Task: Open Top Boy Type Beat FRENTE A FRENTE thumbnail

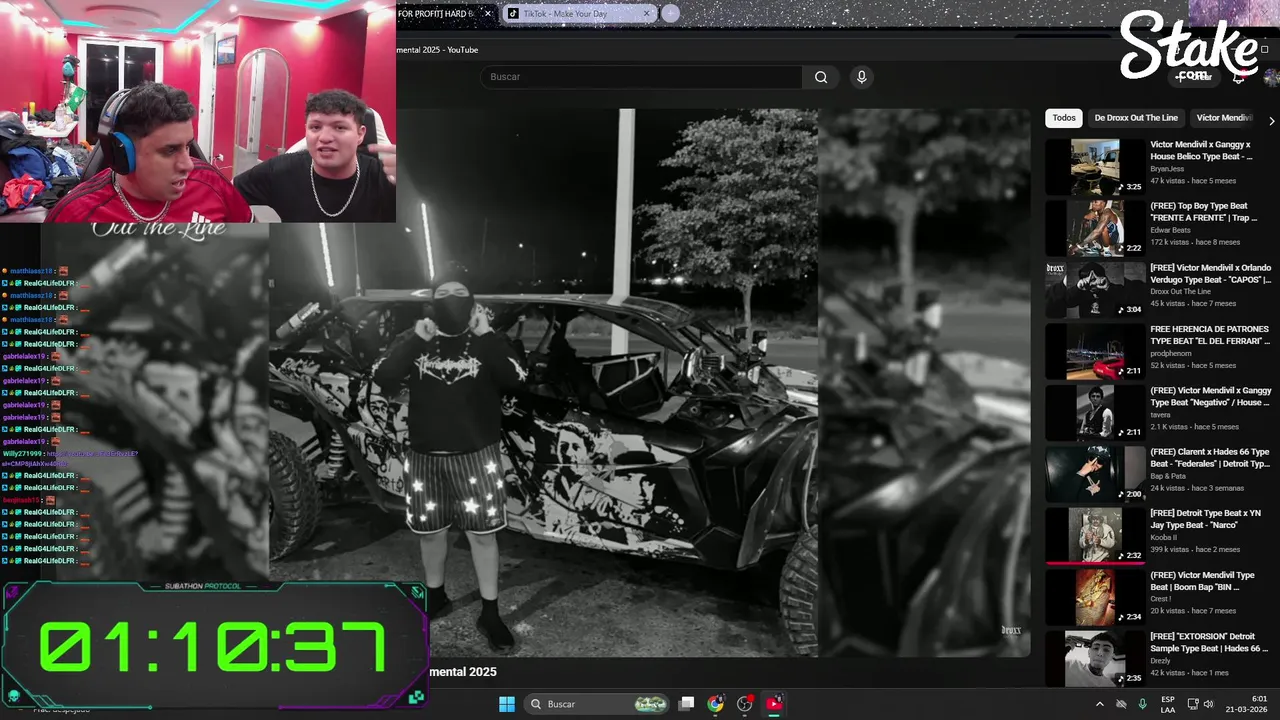Action: point(1095,228)
